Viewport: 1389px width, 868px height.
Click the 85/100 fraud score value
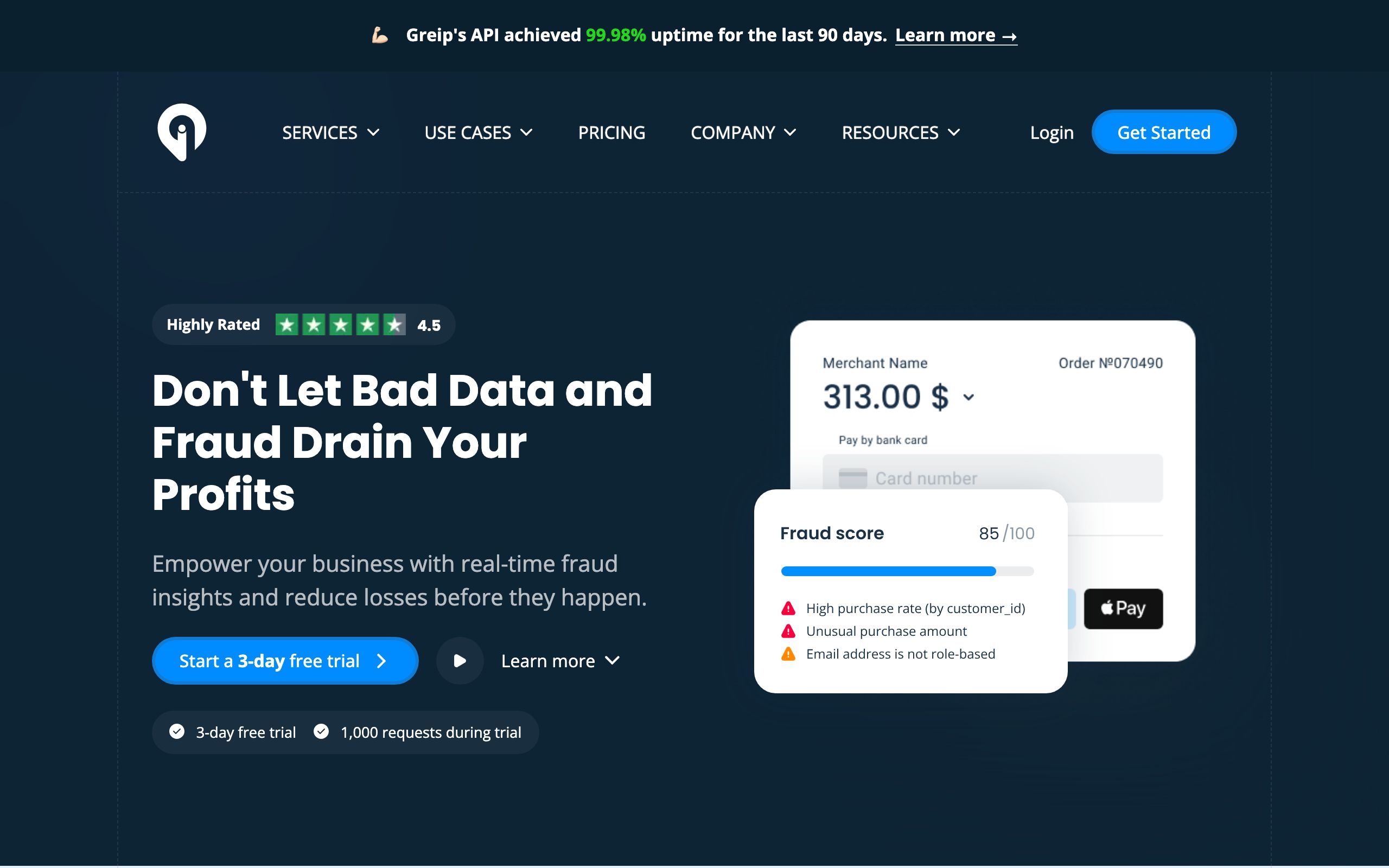pos(1006,533)
